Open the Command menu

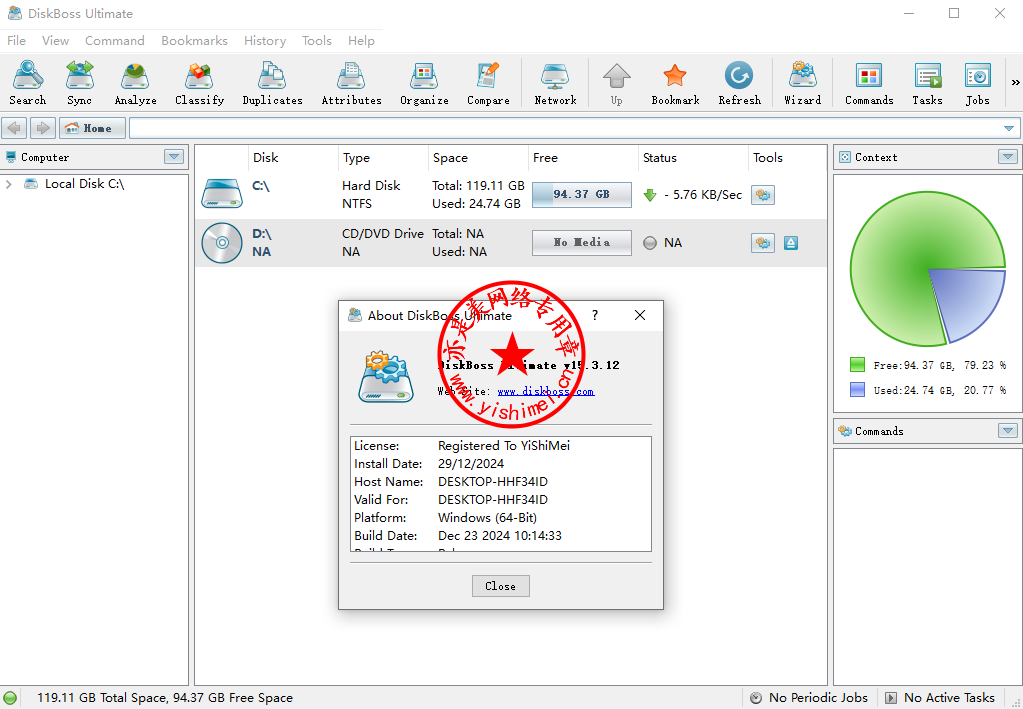(115, 40)
